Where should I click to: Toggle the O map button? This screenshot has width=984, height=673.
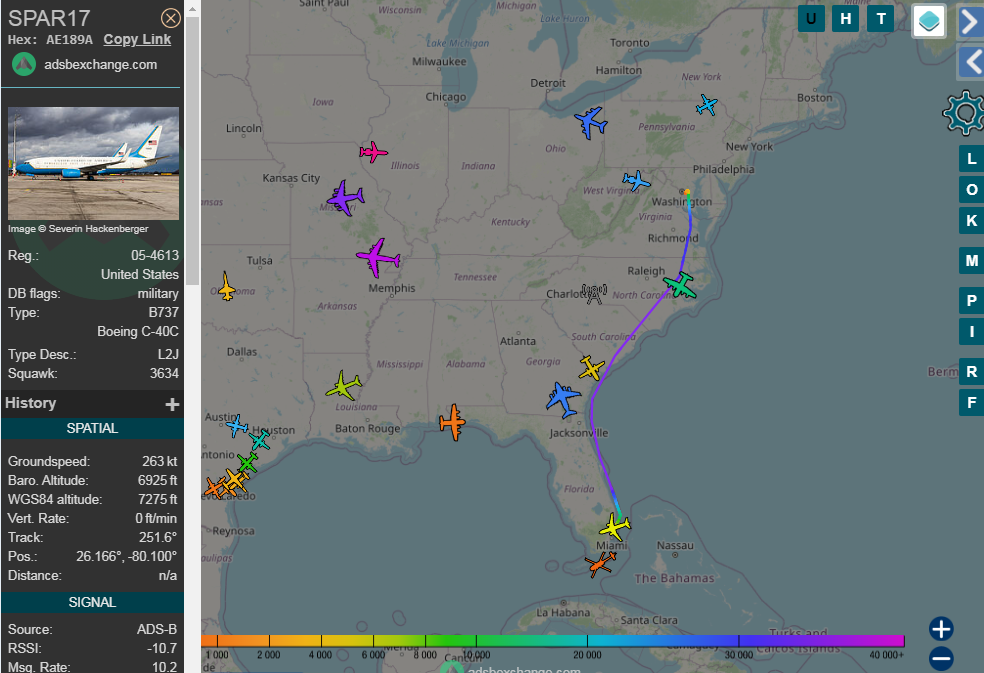[971, 190]
